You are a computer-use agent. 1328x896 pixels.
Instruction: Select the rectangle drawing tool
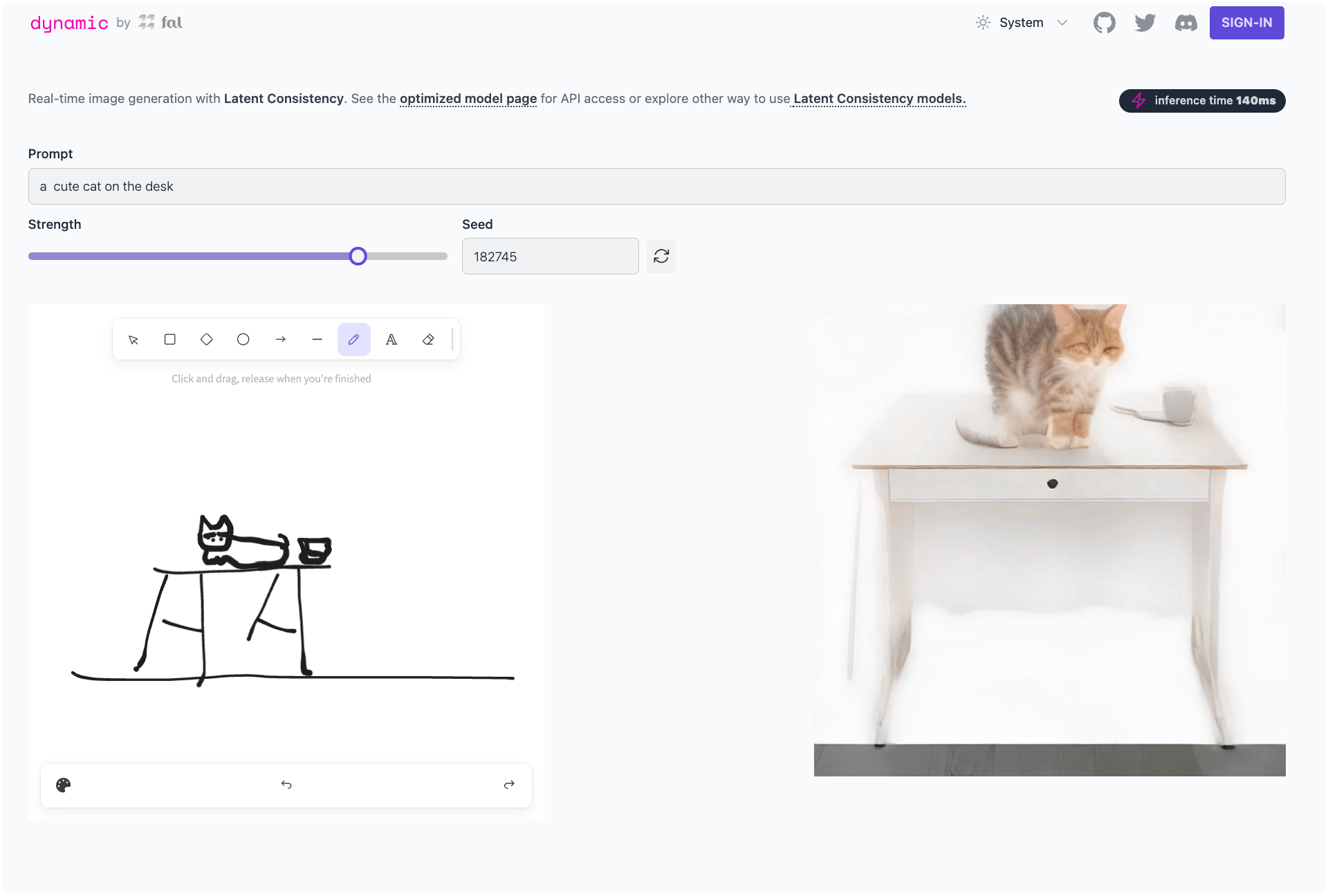click(x=169, y=339)
